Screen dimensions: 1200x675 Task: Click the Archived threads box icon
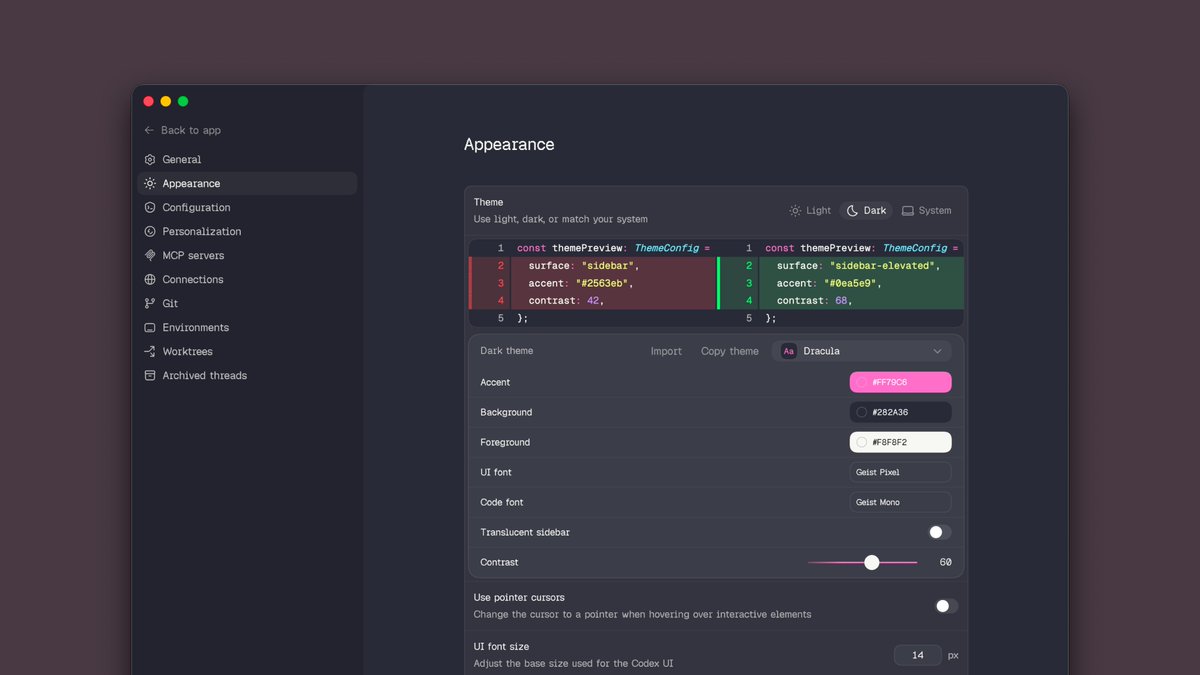tap(150, 376)
